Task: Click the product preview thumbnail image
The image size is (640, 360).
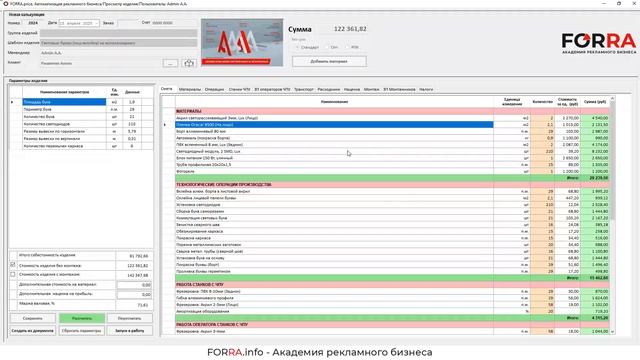Action: (x=242, y=42)
